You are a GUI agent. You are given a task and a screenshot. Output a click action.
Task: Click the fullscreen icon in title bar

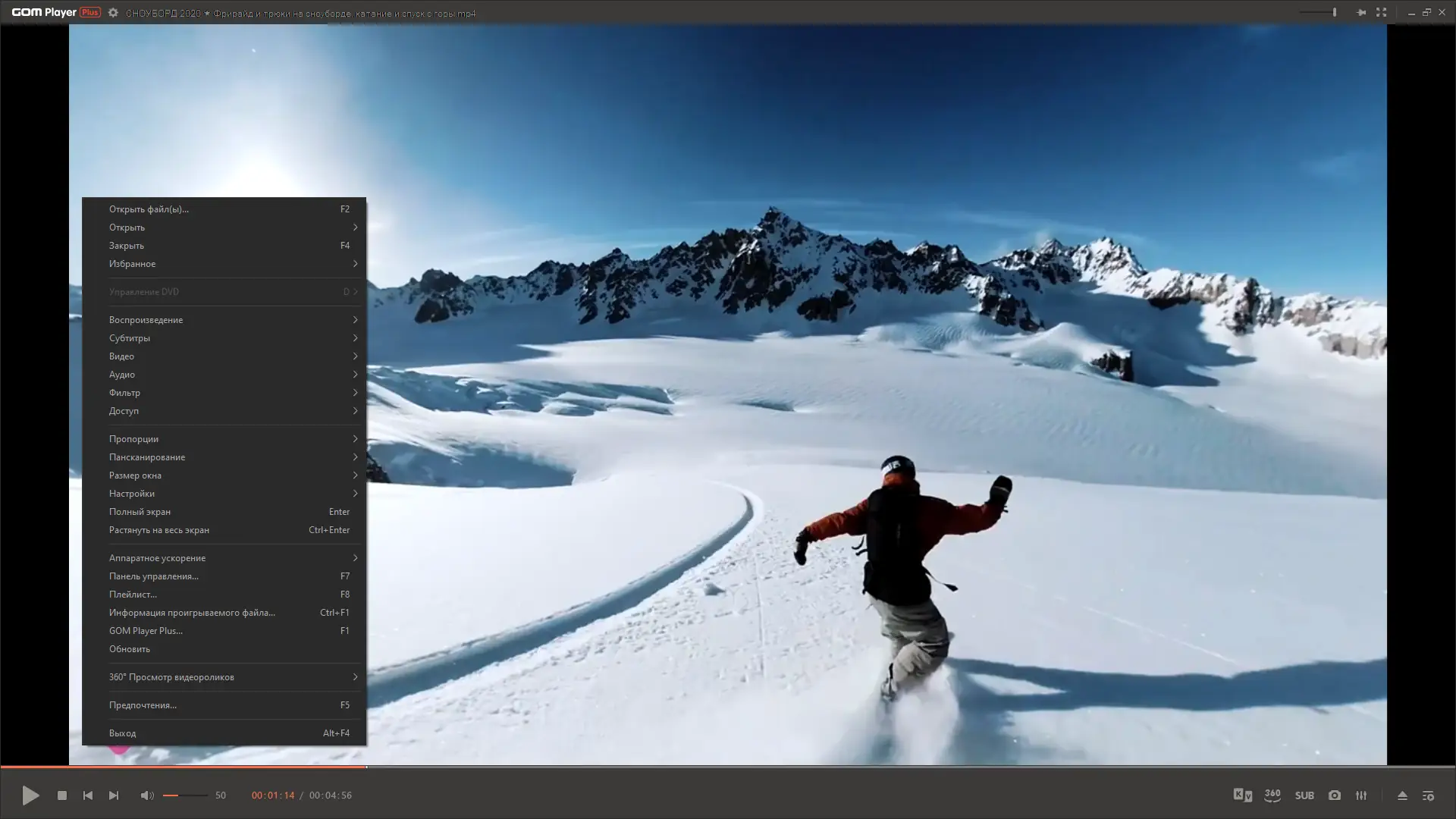pyautogui.click(x=1381, y=13)
